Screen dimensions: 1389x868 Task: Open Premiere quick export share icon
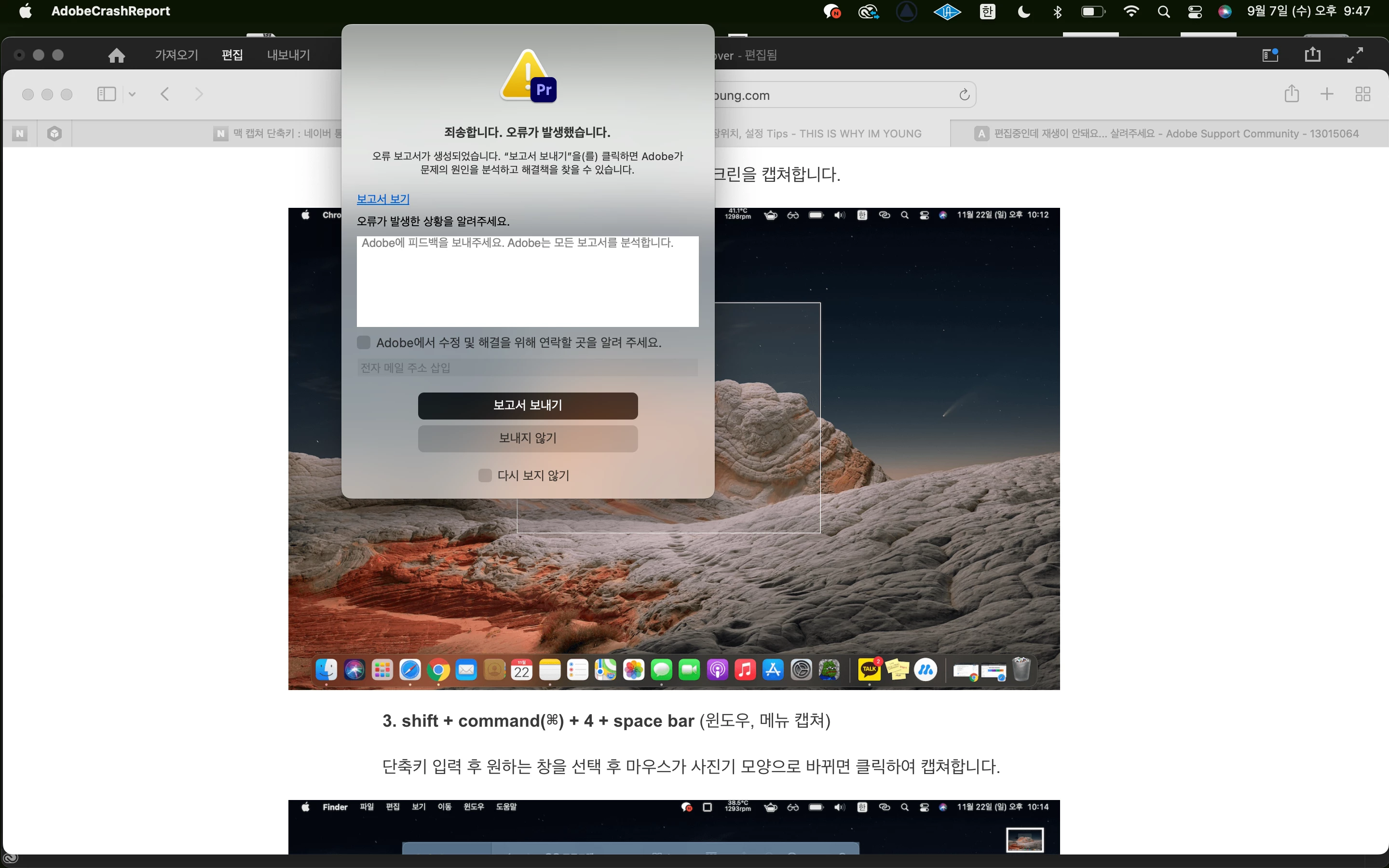click(x=1312, y=55)
